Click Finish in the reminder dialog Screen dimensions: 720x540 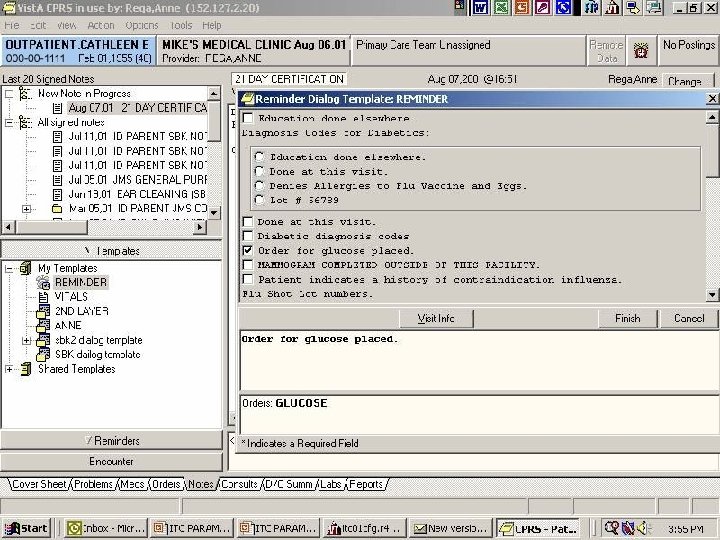(628, 319)
